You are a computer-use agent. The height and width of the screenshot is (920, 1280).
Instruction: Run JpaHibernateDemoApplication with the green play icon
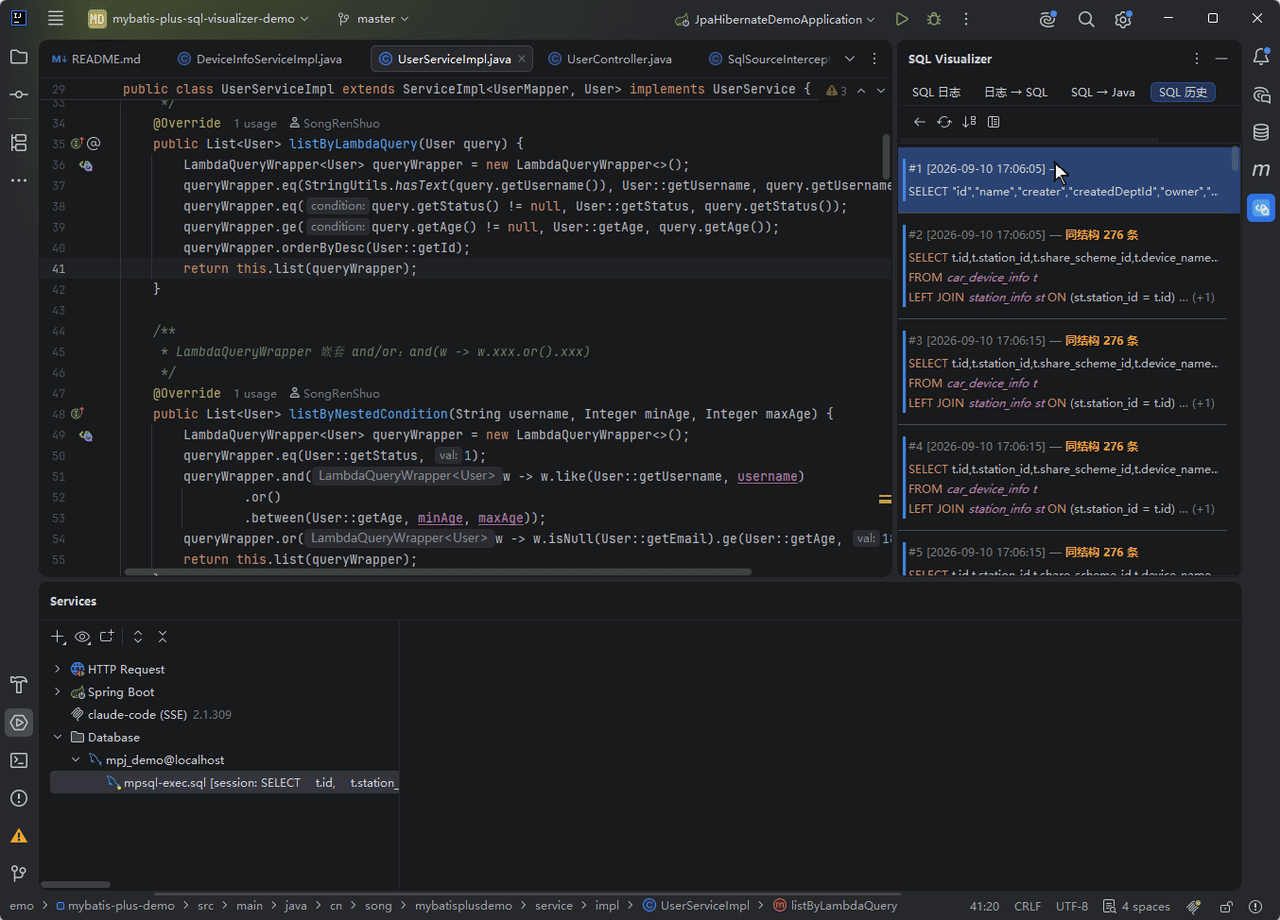click(x=902, y=19)
